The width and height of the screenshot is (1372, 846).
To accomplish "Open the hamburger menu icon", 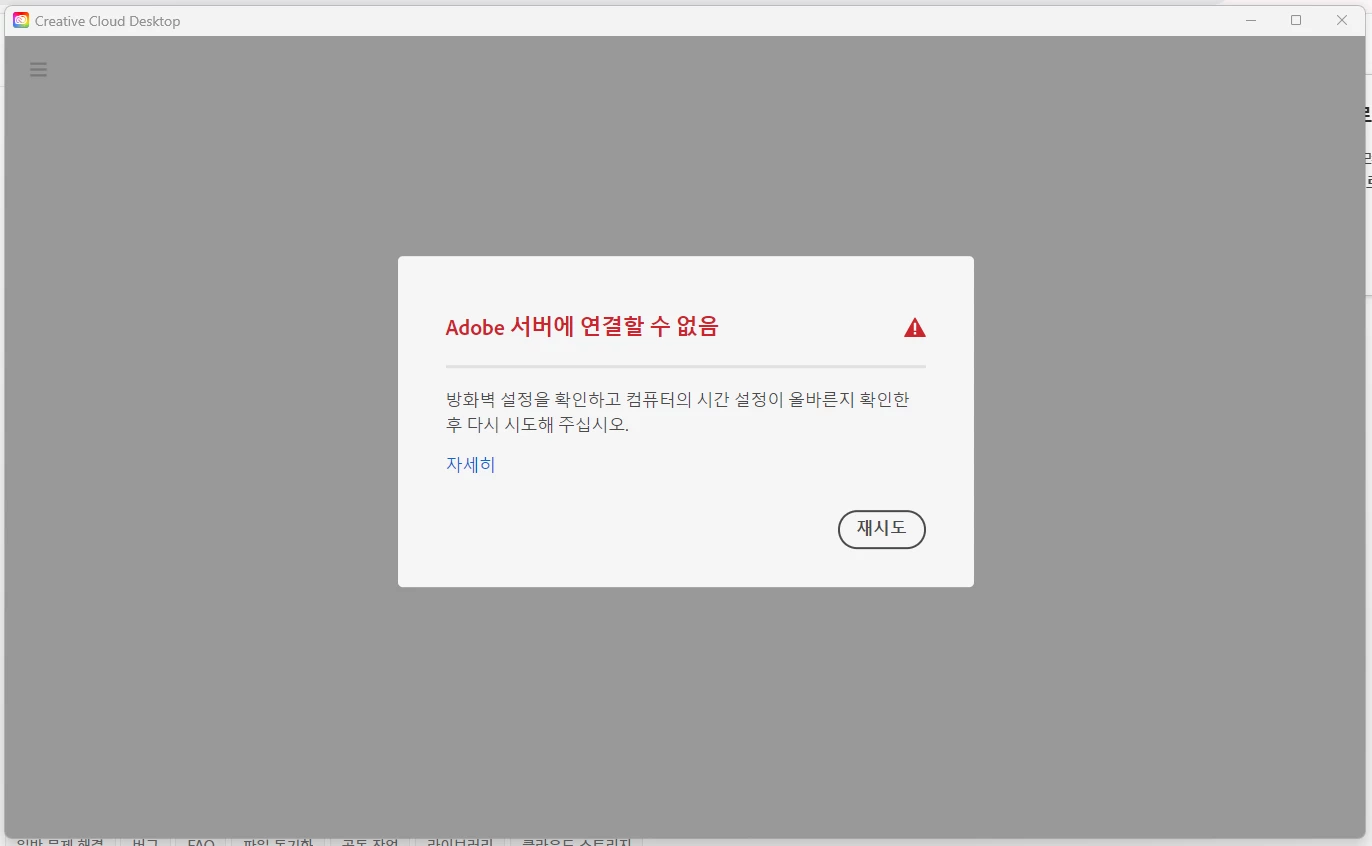I will pyautogui.click(x=38, y=69).
